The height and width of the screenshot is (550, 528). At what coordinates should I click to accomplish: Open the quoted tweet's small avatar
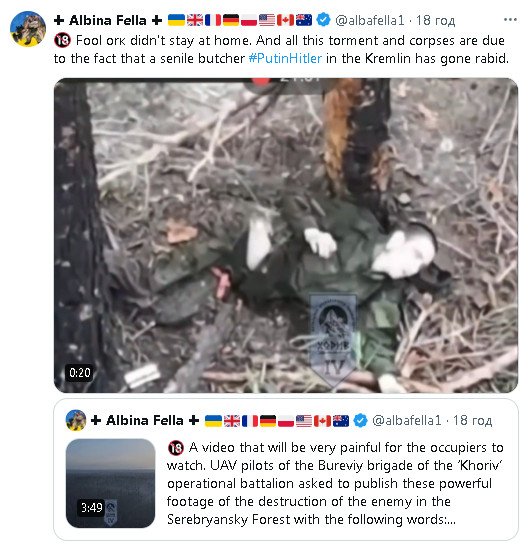(76, 420)
